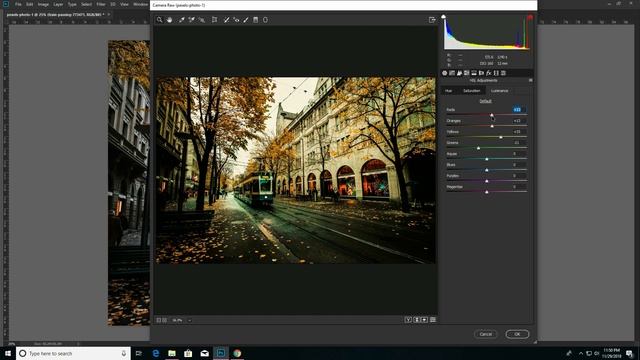This screenshot has width=640, height=360.
Task: Click the Aquas slider handle
Action: click(487, 159)
